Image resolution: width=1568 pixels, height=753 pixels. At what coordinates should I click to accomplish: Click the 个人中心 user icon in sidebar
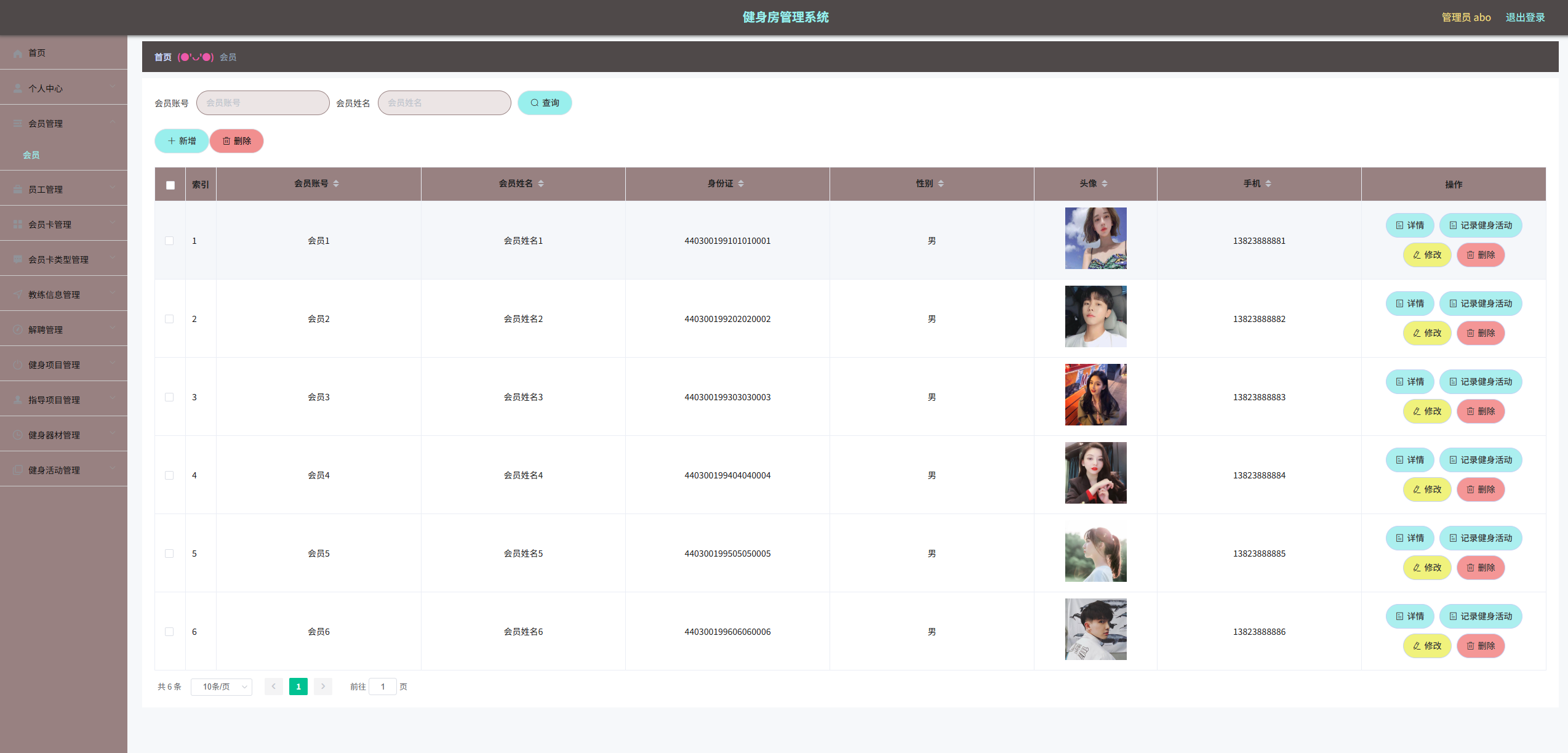point(18,89)
